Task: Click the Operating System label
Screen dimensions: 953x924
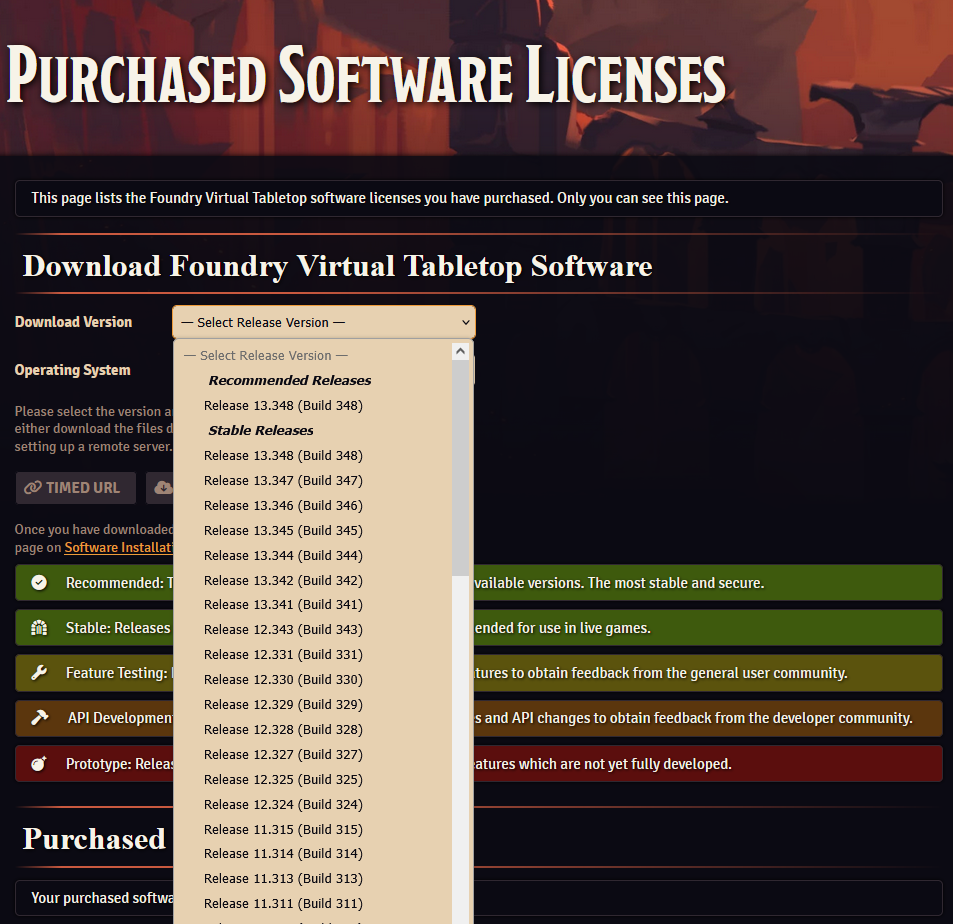Action: [x=72, y=370]
